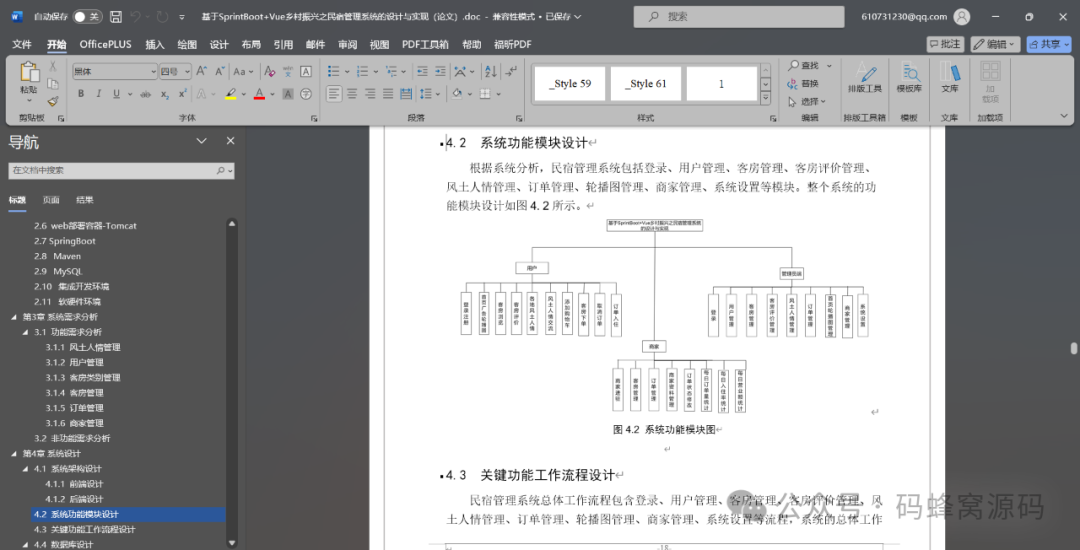
Task: Click the 共享 share button
Action: click(1048, 44)
